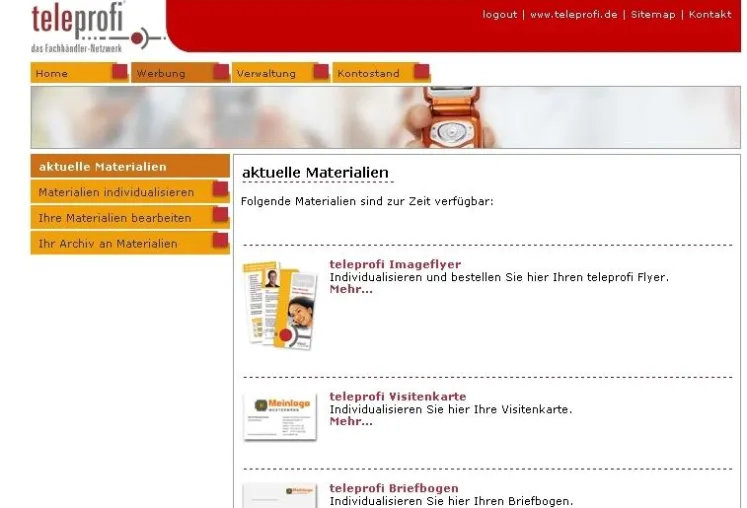Open Materialien individualisieren in the sidebar
This screenshot has width=747, height=508.
point(130,192)
